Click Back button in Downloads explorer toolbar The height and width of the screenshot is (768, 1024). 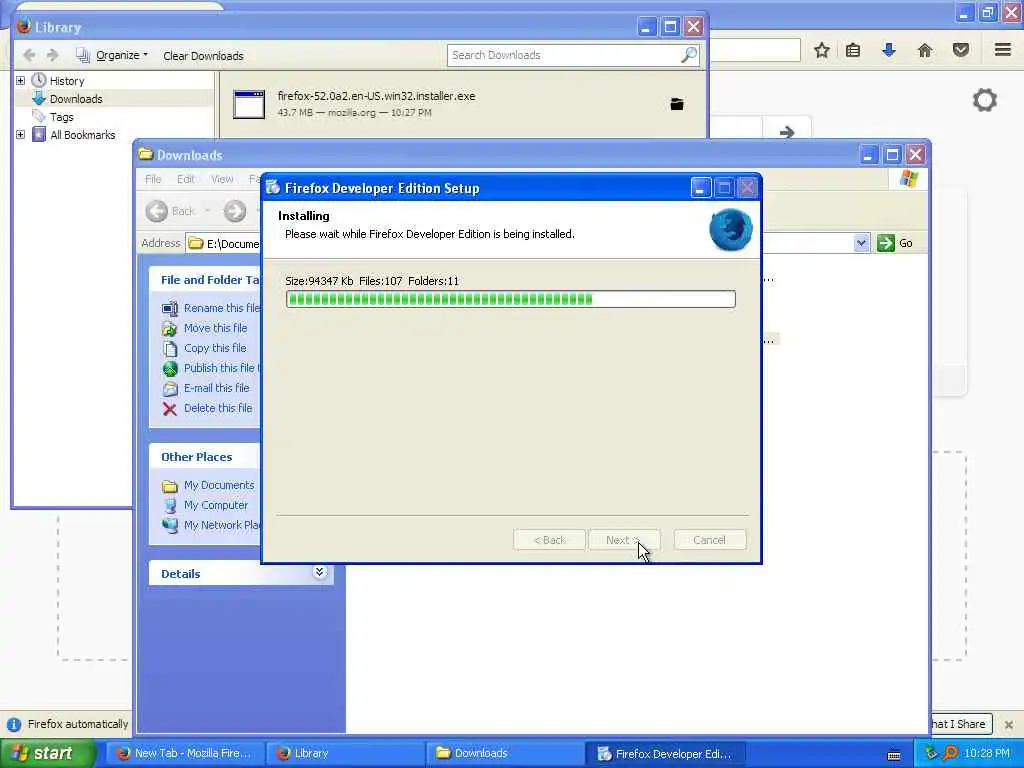point(170,211)
